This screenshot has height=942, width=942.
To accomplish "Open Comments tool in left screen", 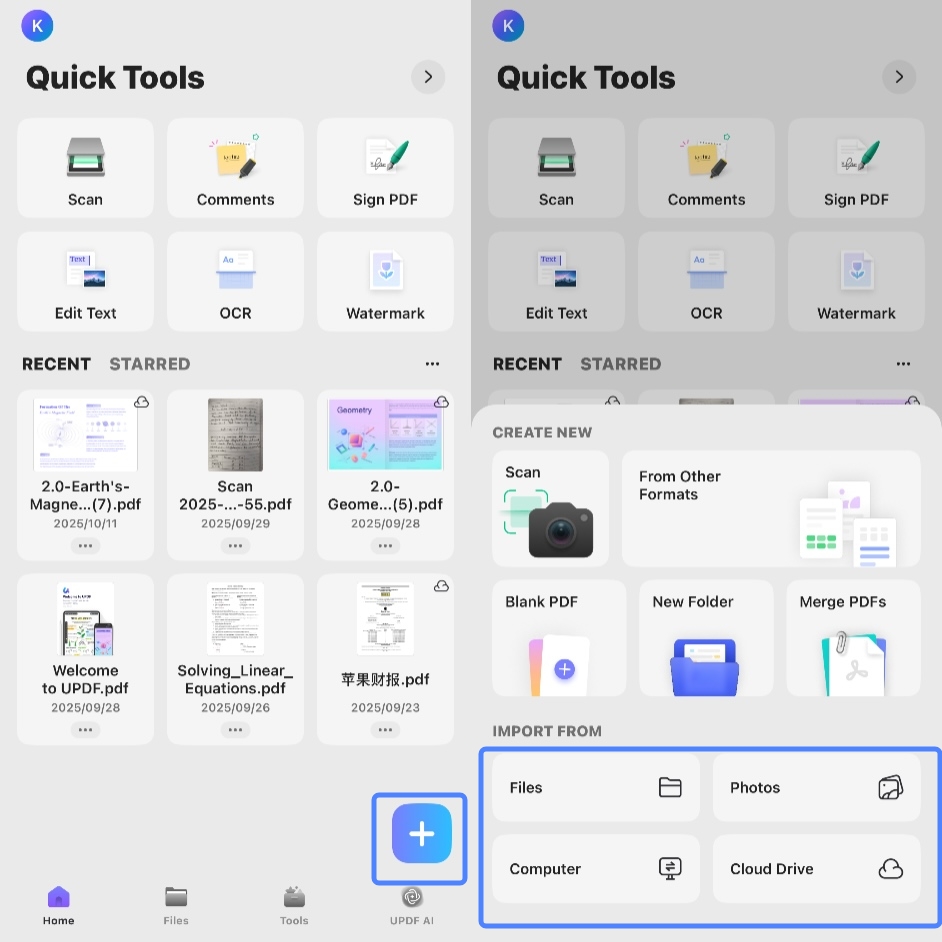I will point(236,168).
